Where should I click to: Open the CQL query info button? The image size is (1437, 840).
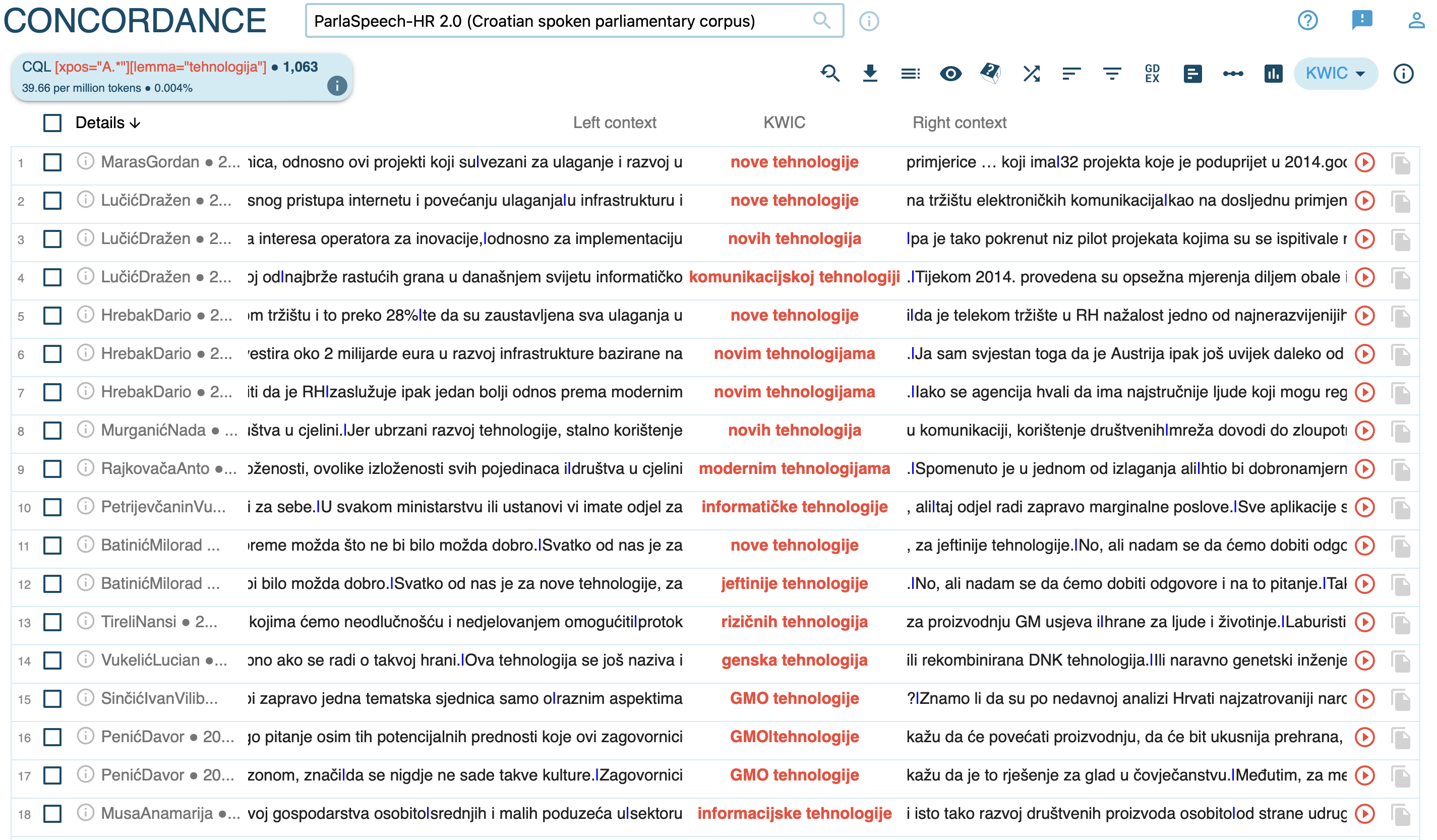point(337,86)
